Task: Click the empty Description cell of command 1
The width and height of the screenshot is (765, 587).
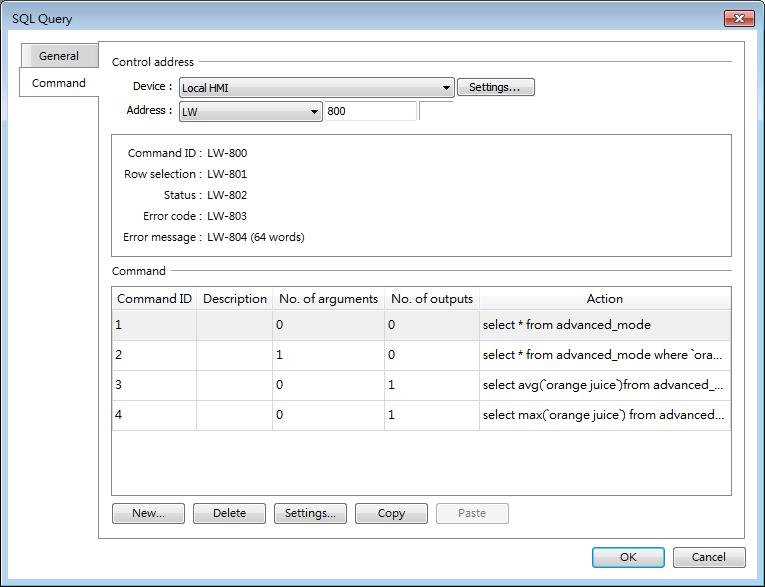Action: point(235,325)
